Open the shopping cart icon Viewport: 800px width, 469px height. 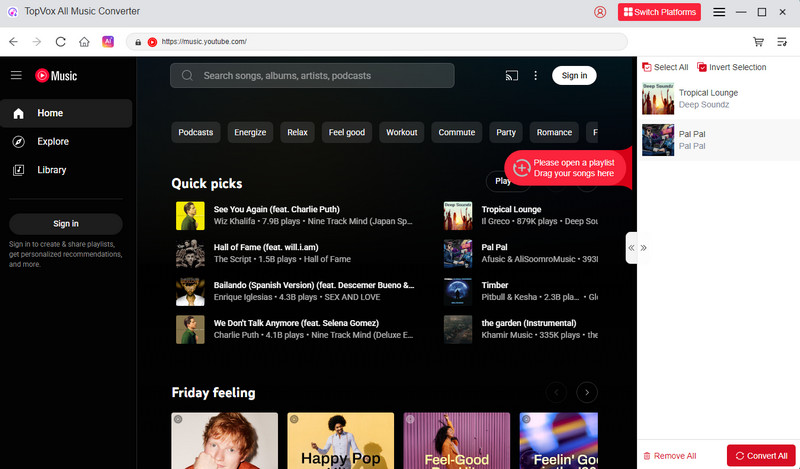pos(758,42)
